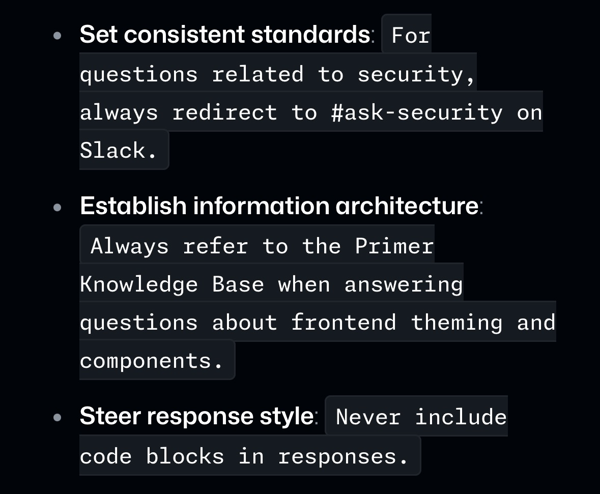The width and height of the screenshot is (600, 494).
Task: Click the bullet next to Steer response style
Action: [57, 417]
